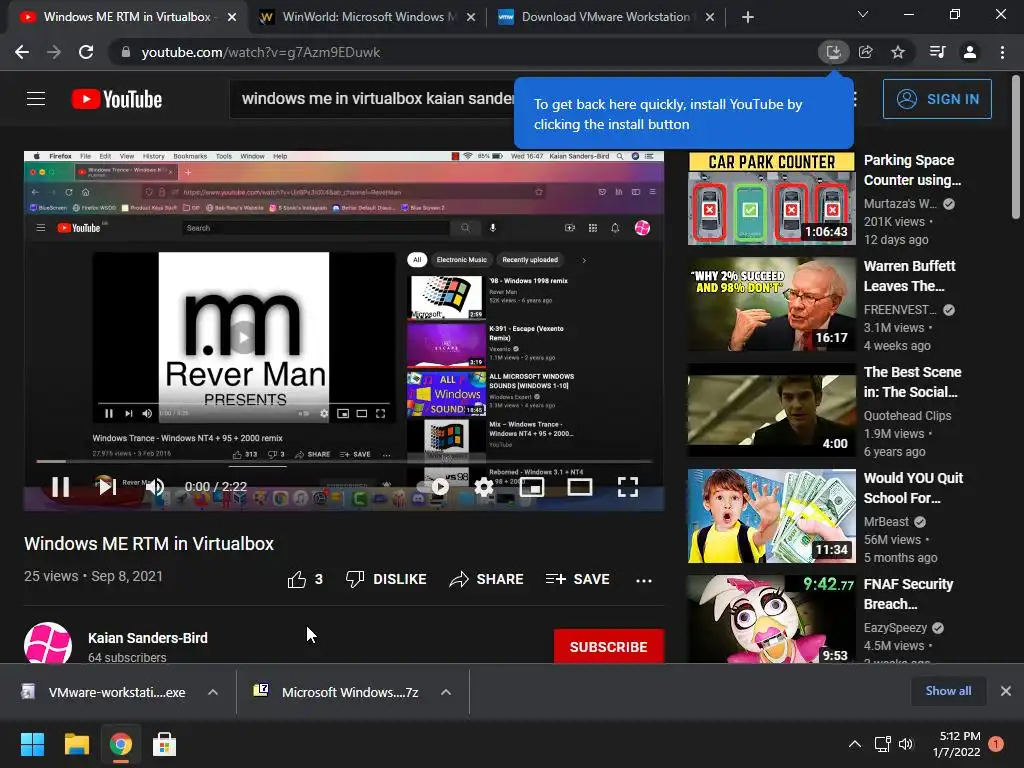
Task: Close the WinWorld tab
Action: pos(471,17)
